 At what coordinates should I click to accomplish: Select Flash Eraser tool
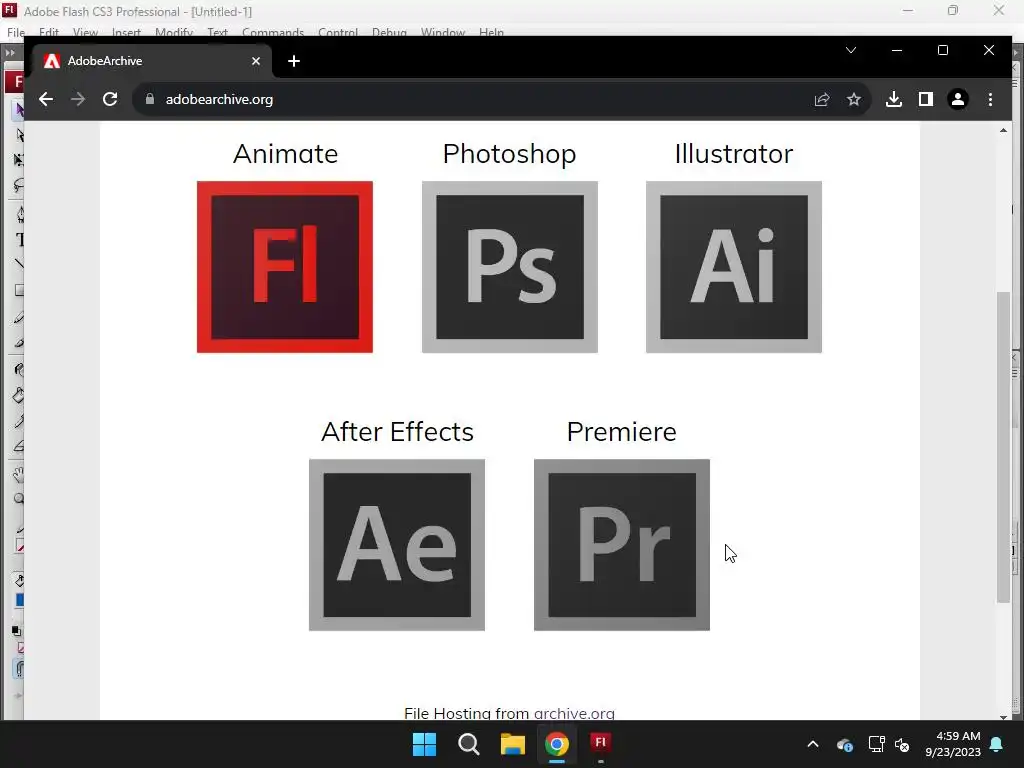point(19,447)
